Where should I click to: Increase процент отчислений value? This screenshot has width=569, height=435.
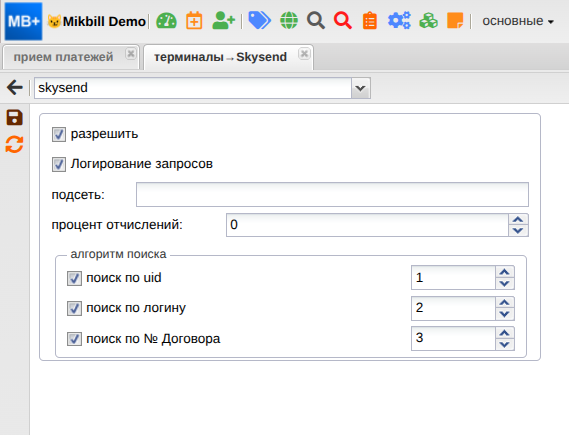pos(518,219)
